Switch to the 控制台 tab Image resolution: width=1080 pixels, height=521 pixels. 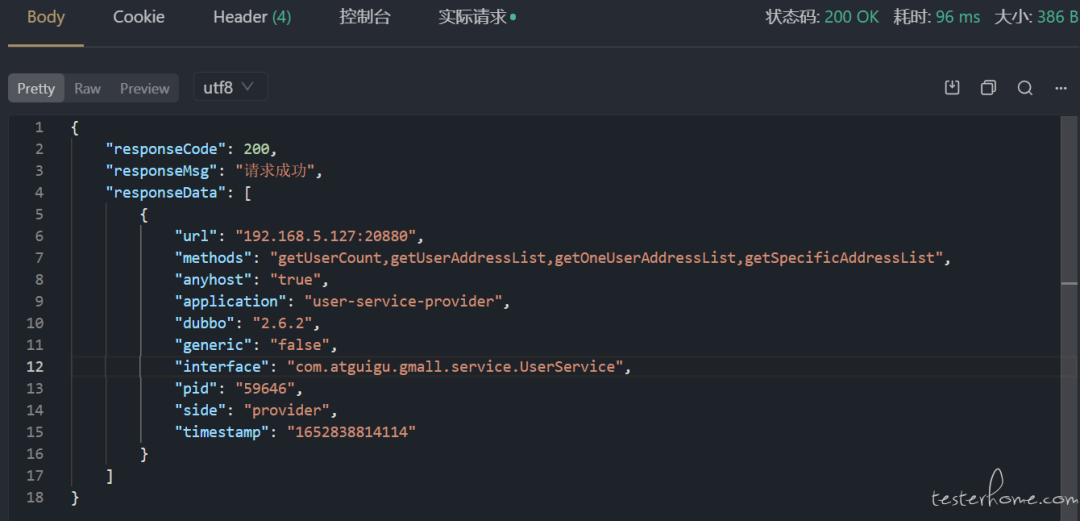coord(365,17)
